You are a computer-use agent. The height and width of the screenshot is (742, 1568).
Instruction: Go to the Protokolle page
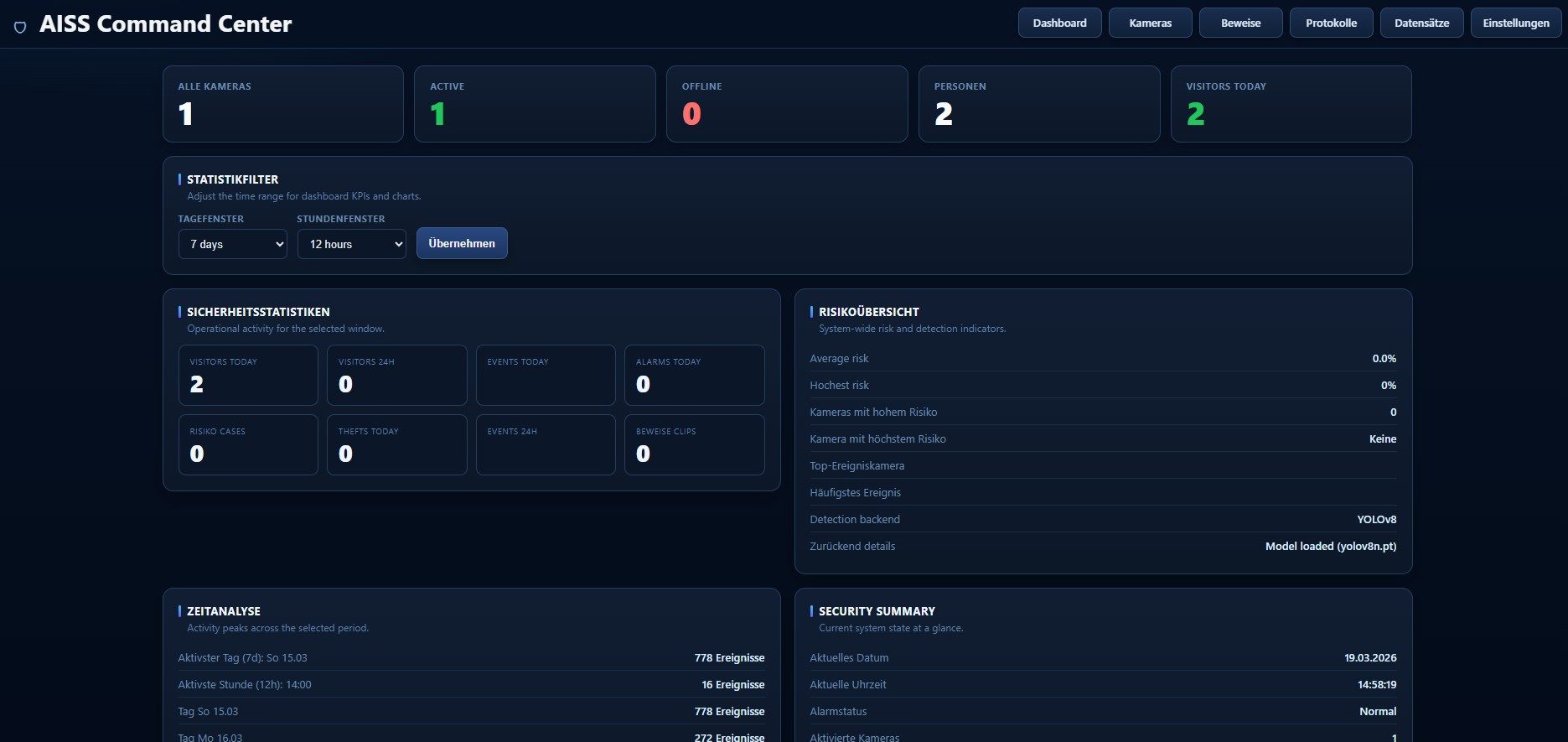tap(1331, 23)
